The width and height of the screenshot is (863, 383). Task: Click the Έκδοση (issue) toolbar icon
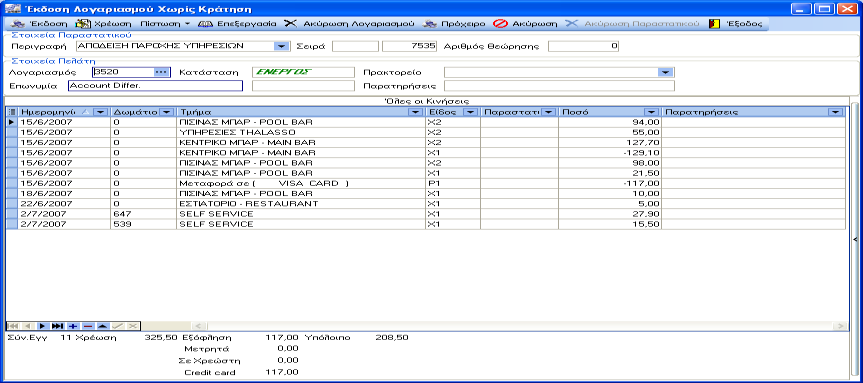click(18, 24)
